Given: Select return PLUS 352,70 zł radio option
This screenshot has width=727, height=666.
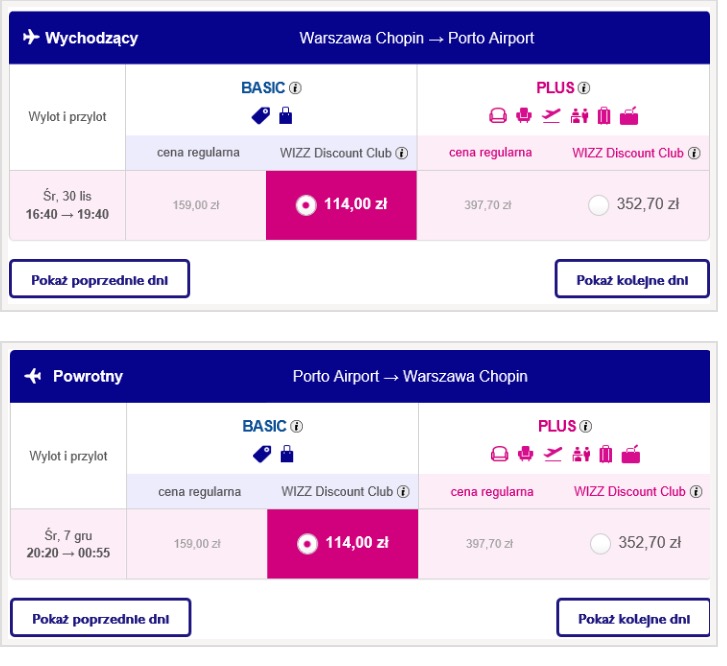Looking at the screenshot, I should tap(600, 544).
